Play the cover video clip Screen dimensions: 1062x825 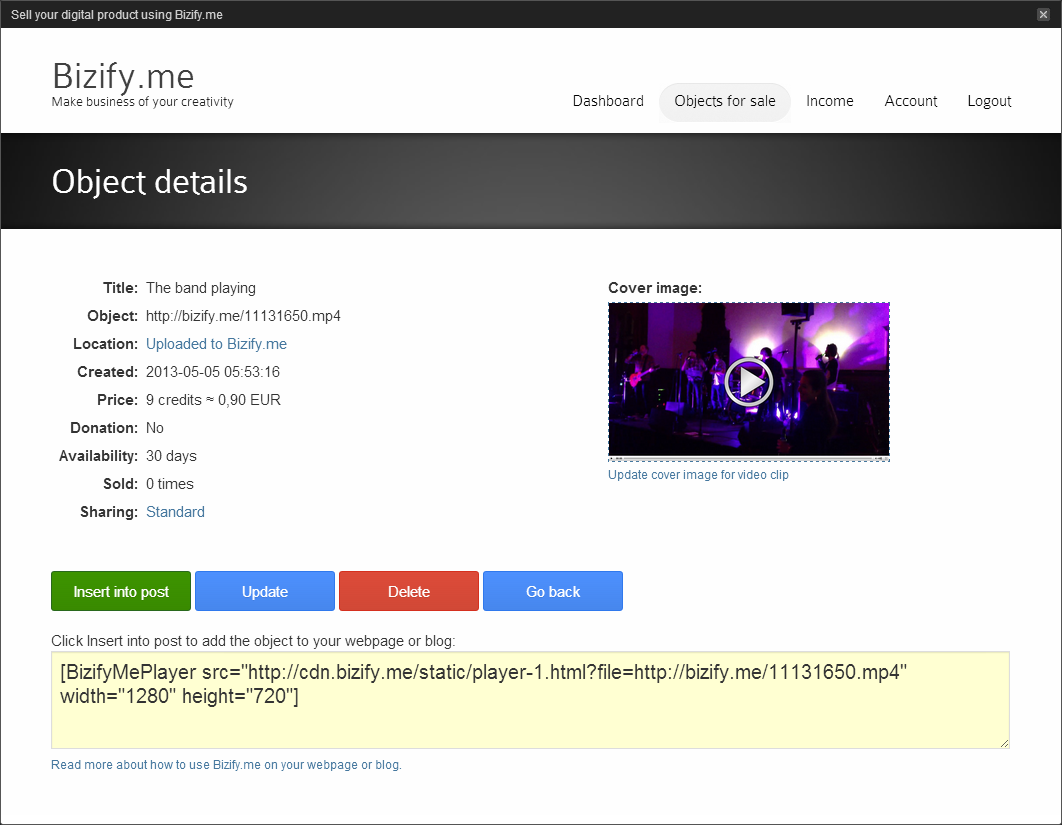pos(748,381)
